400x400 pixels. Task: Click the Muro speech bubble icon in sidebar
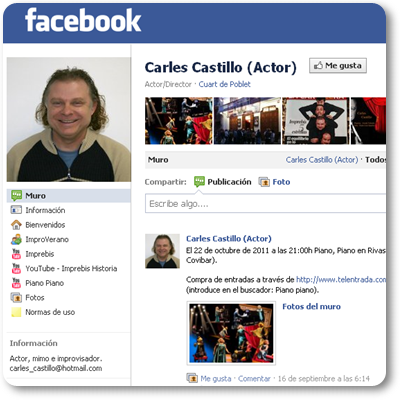point(16,196)
